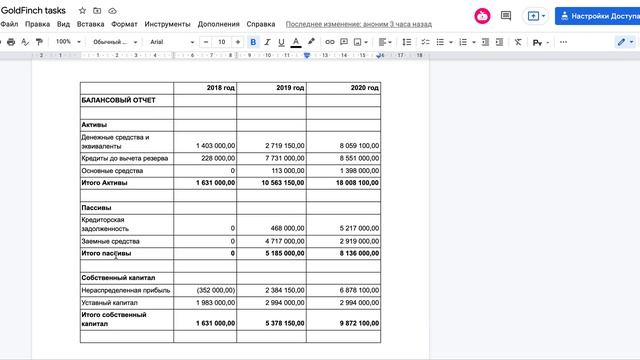Run the spelling and grammar check
This screenshot has width=640, height=360.
pyautogui.click(x=25, y=42)
